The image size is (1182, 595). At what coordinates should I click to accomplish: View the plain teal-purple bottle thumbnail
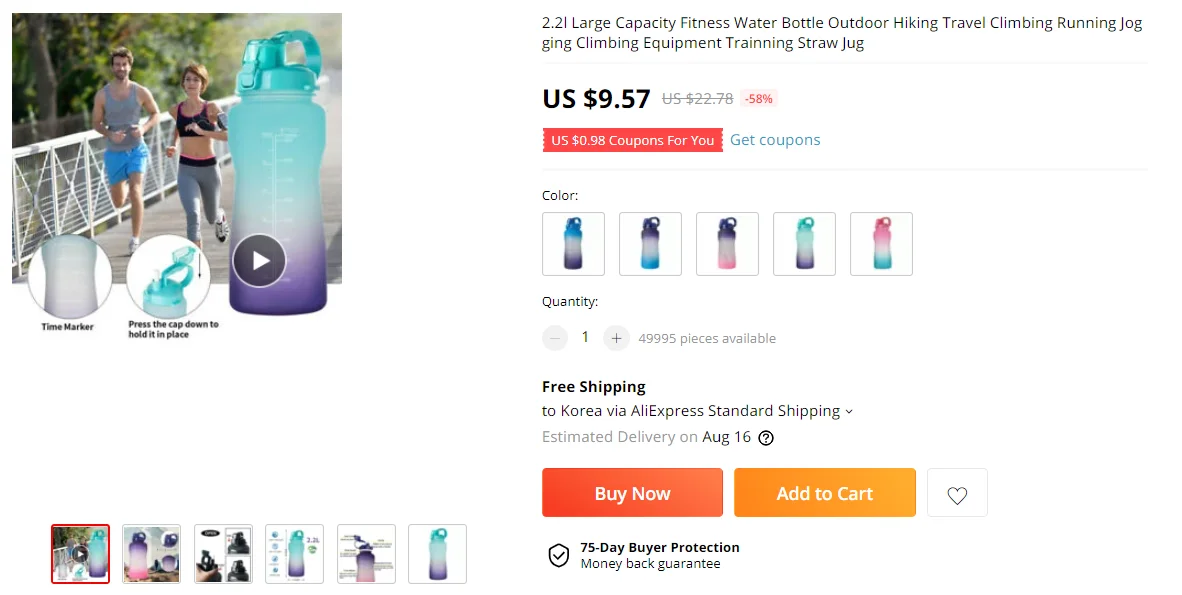437,554
